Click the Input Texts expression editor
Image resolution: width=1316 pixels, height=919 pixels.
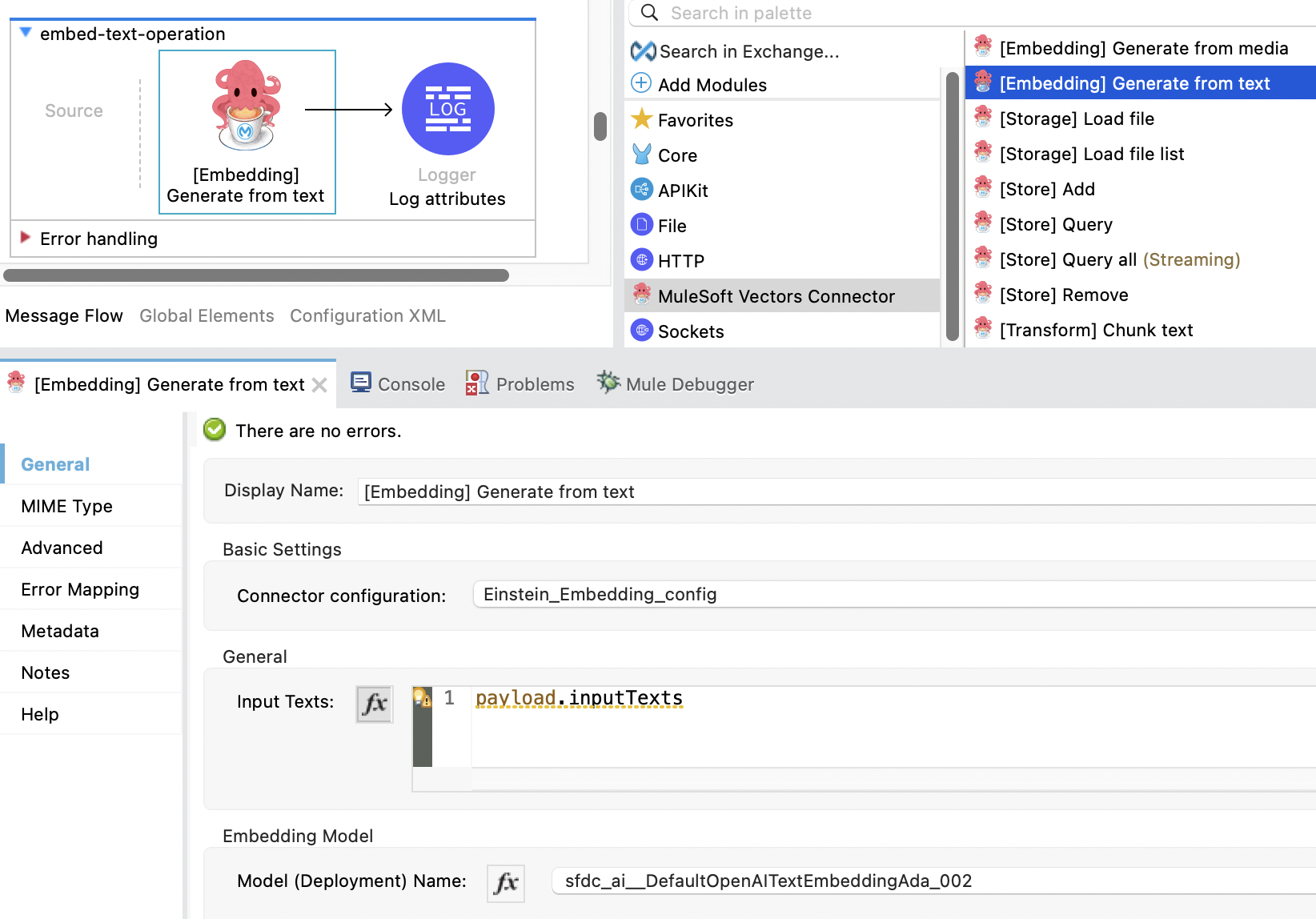click(x=893, y=727)
